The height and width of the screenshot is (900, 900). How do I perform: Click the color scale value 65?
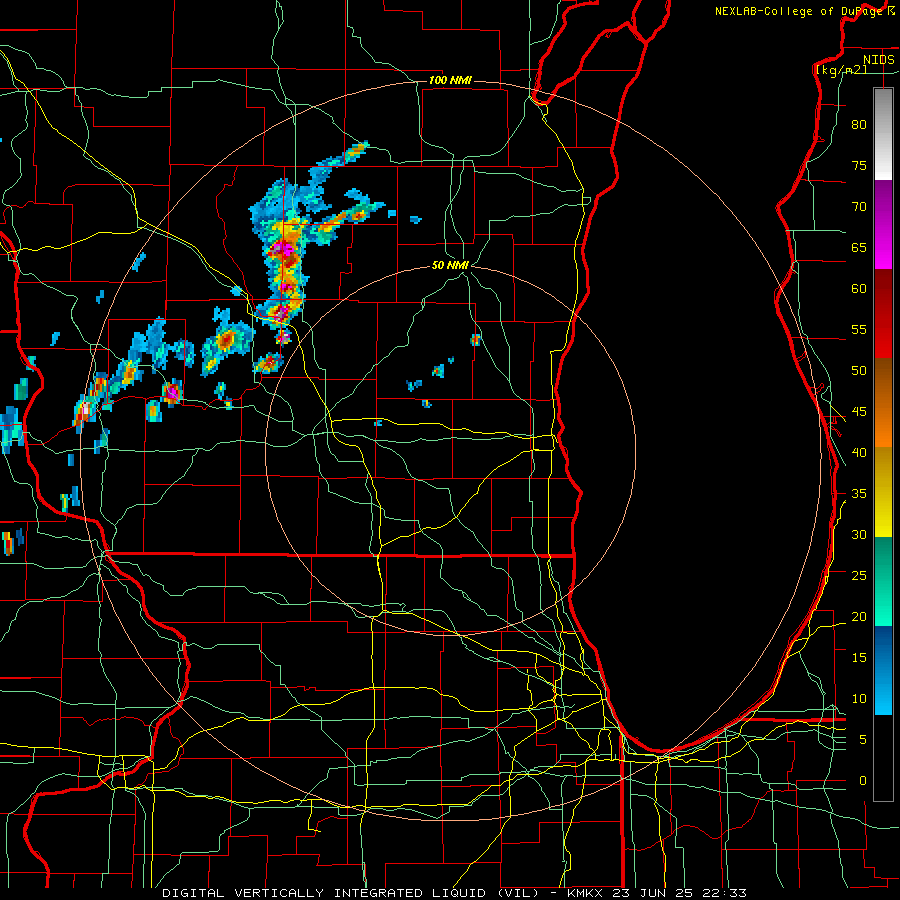pos(859,247)
